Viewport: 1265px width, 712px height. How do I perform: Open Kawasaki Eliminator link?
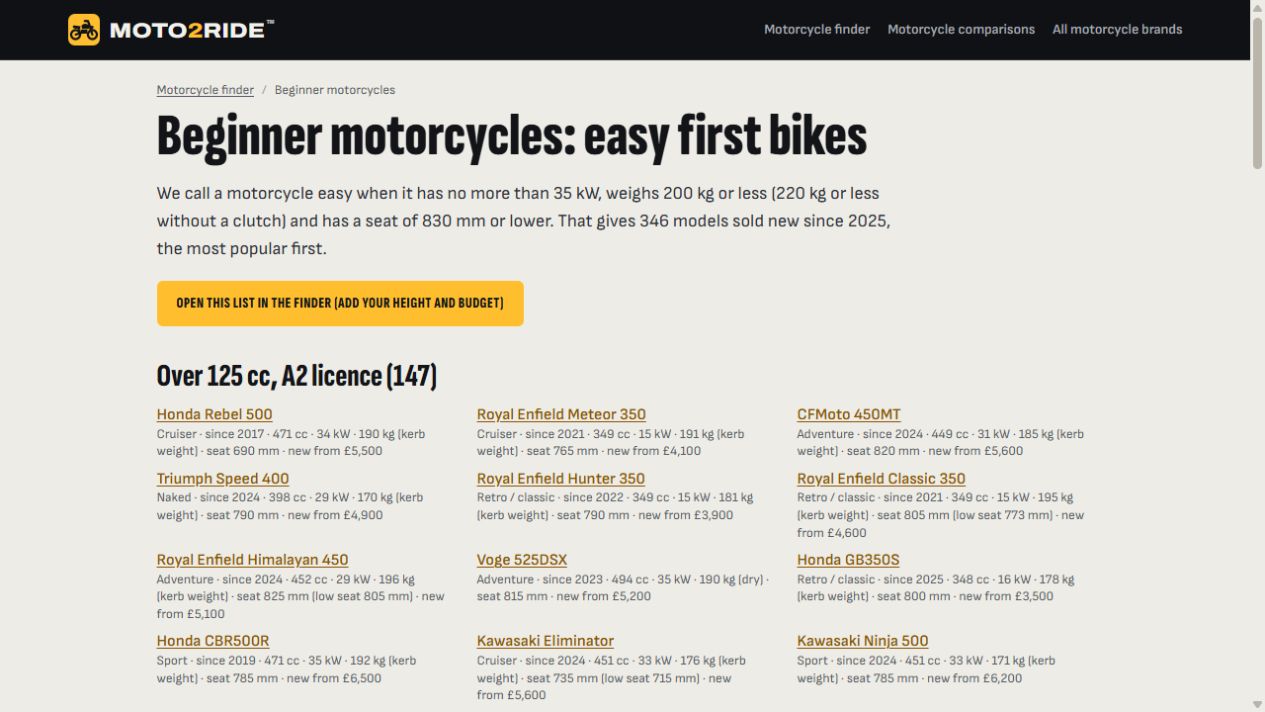coord(545,641)
